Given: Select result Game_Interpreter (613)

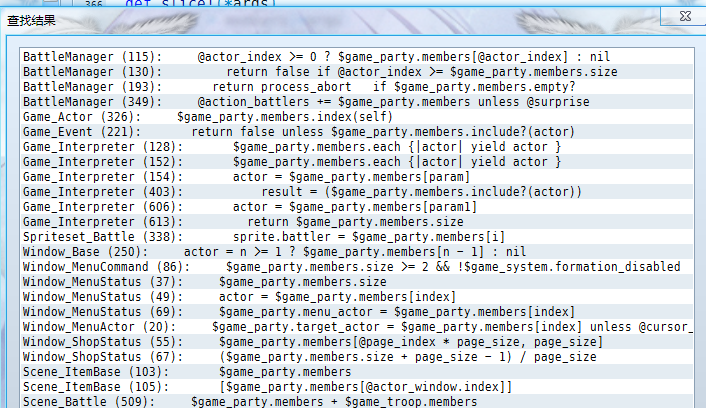Looking at the screenshot, I should [356, 222].
